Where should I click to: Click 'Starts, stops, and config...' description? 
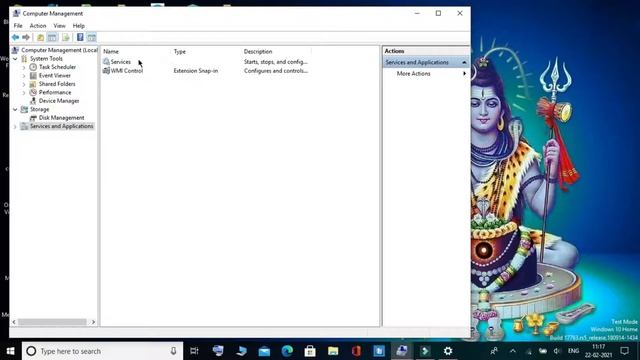(x=276, y=62)
